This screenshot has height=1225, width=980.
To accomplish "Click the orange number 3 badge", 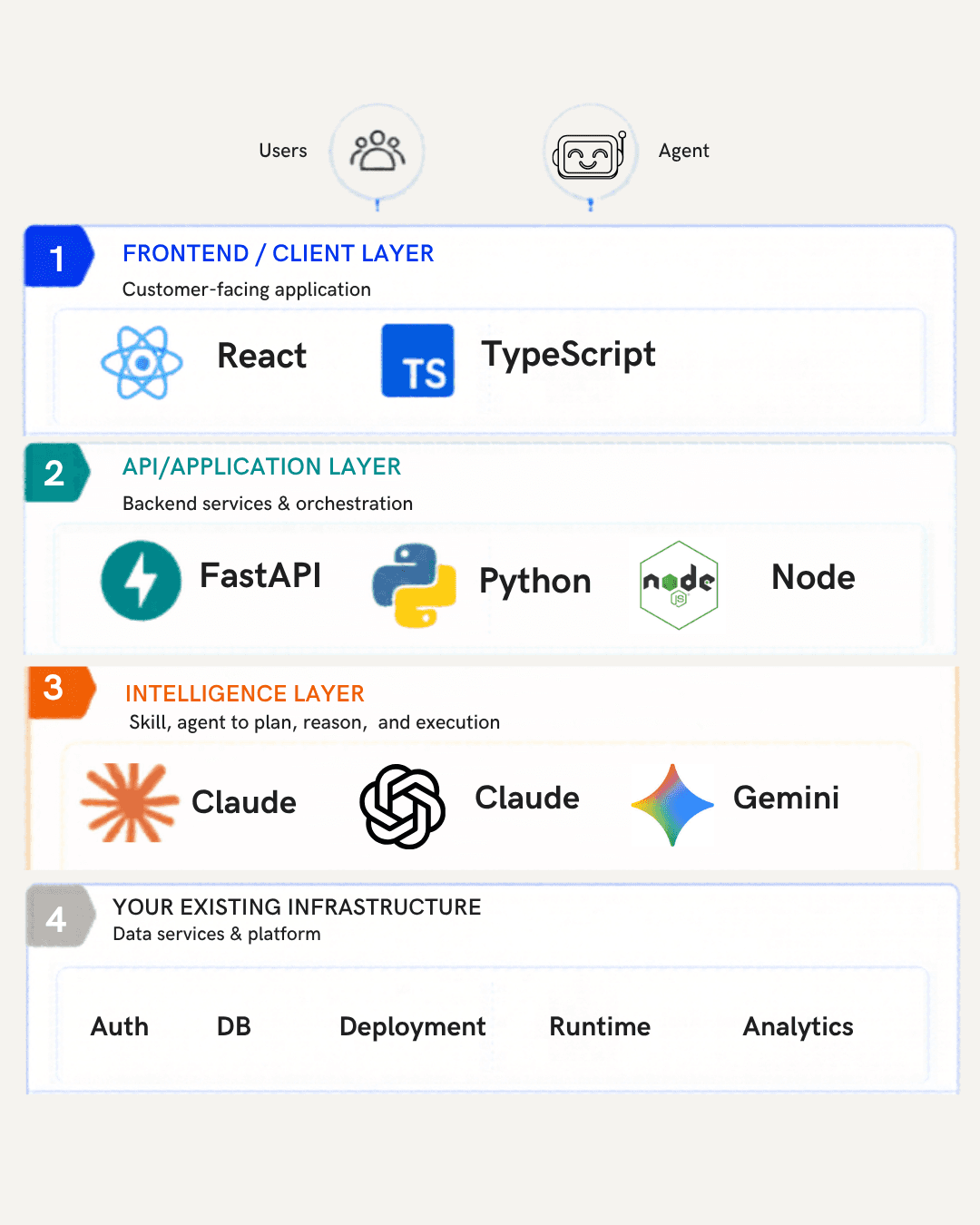I will pos(62,692).
